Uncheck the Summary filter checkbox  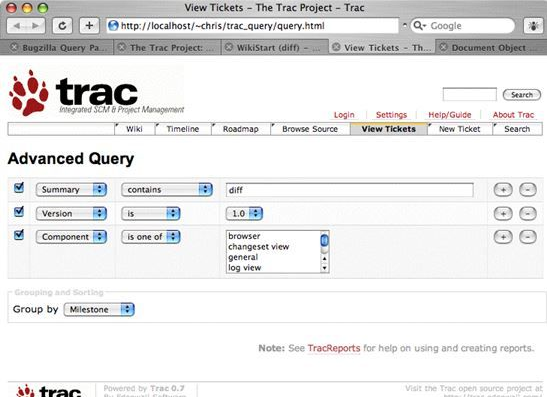click(x=19, y=188)
